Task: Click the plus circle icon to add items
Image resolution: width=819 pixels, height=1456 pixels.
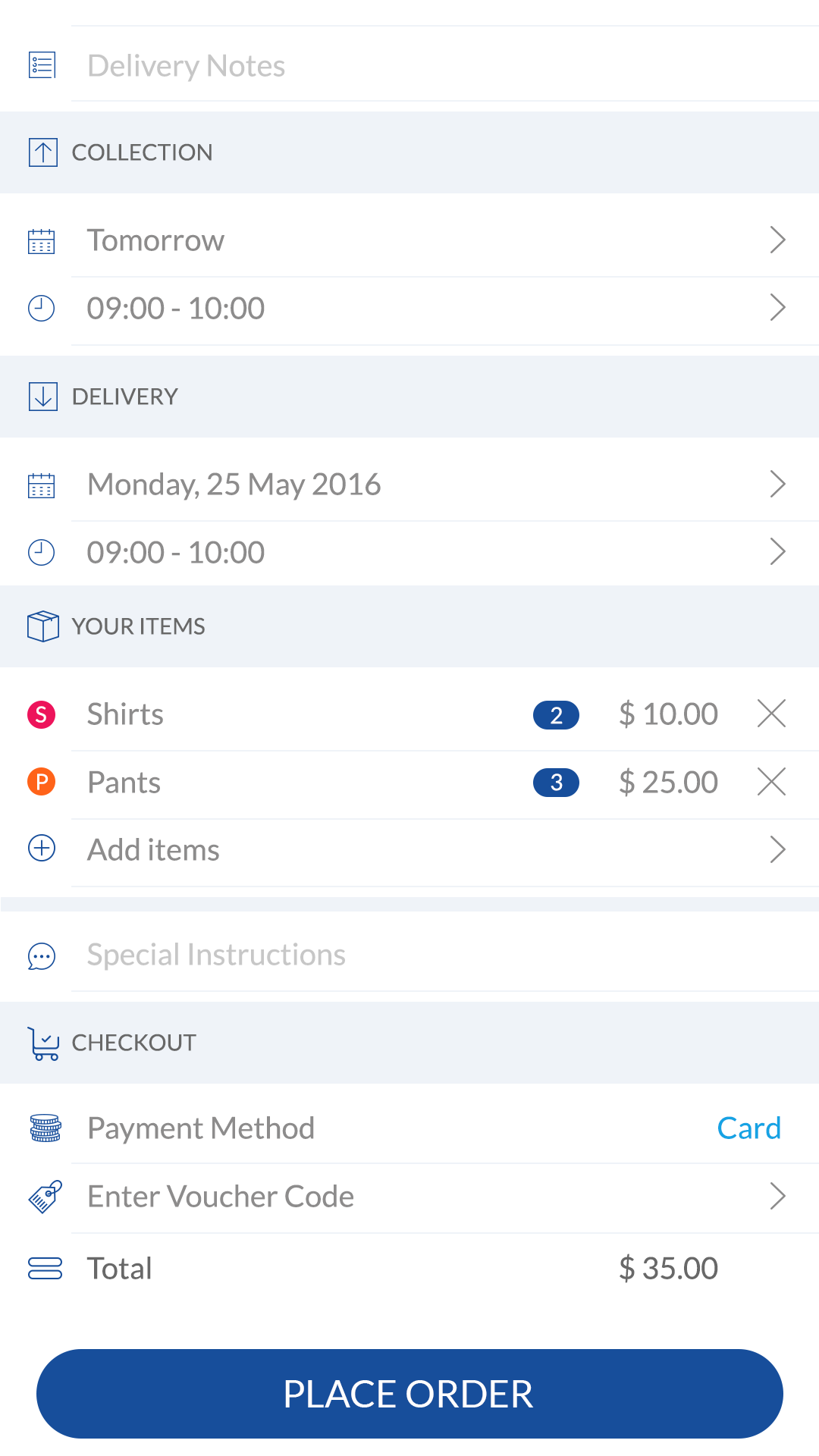Action: [x=42, y=848]
